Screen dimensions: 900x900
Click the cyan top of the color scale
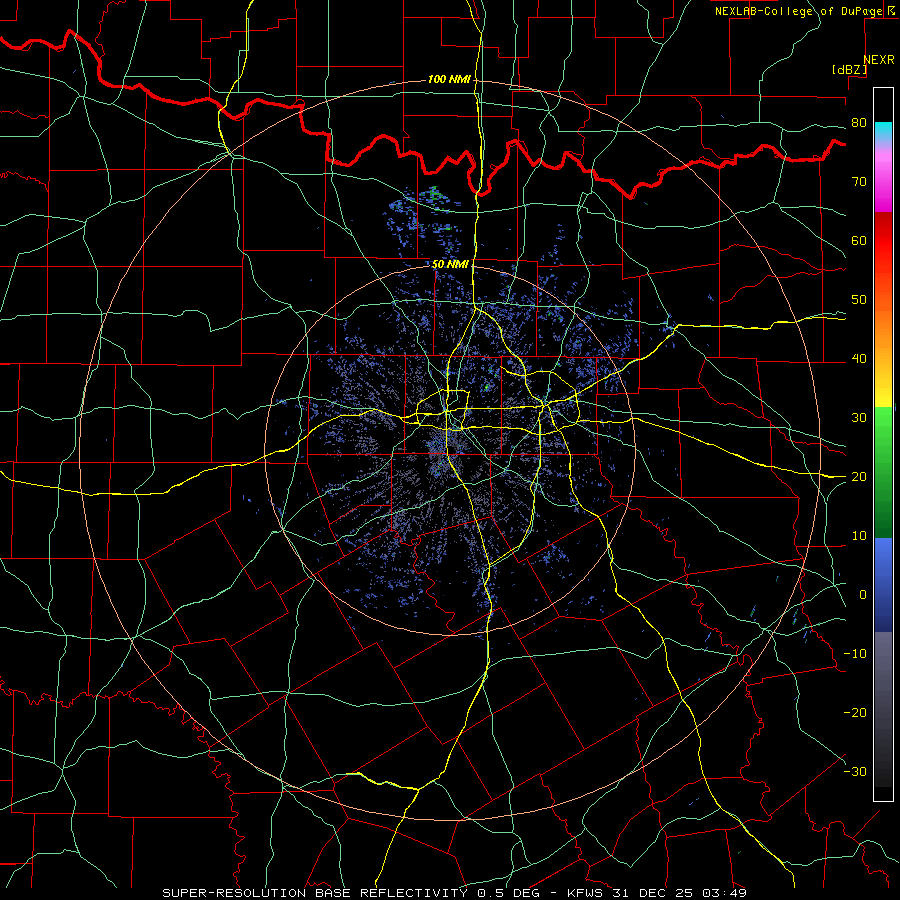coord(883,129)
